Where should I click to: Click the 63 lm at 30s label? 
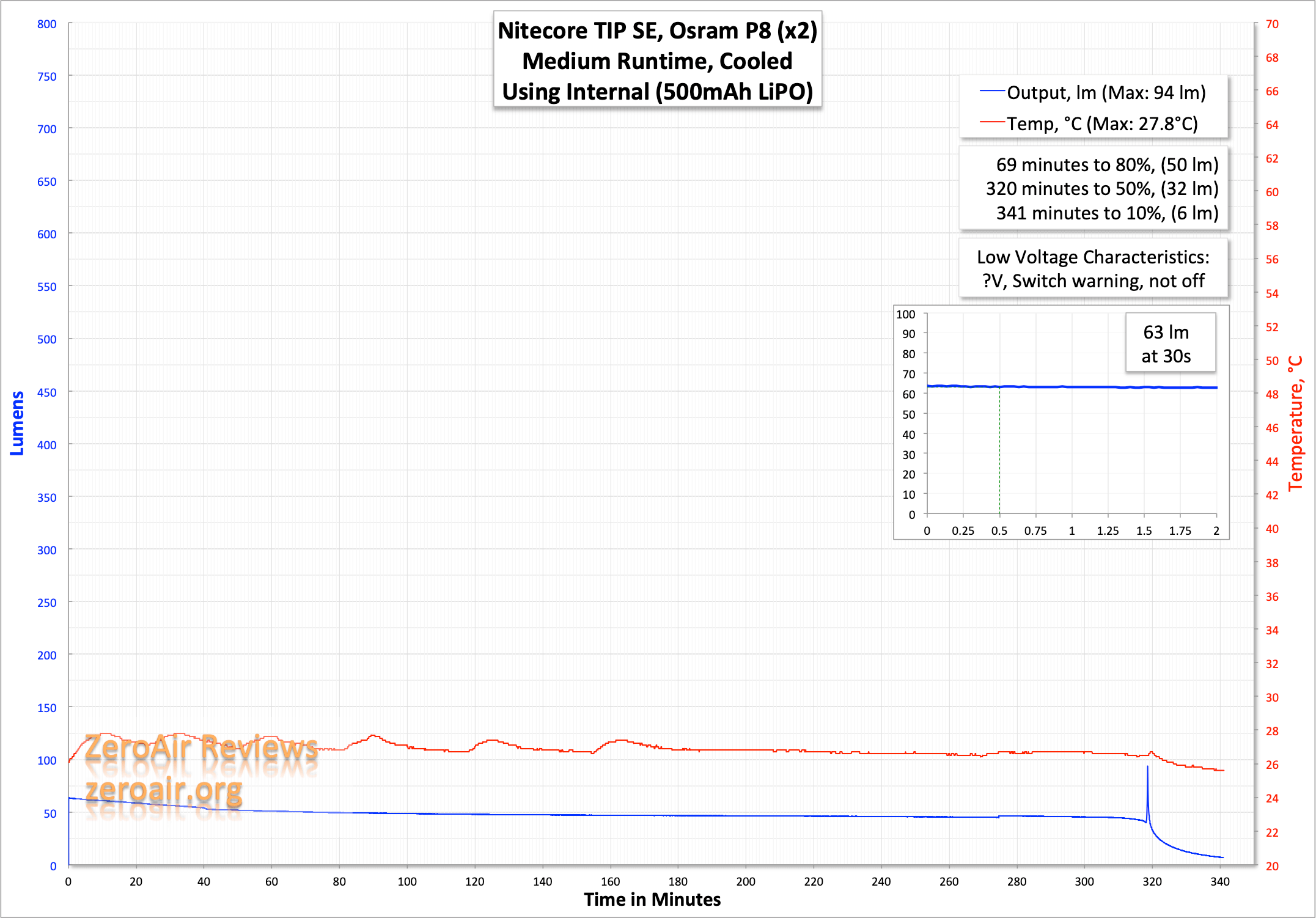tap(1166, 343)
